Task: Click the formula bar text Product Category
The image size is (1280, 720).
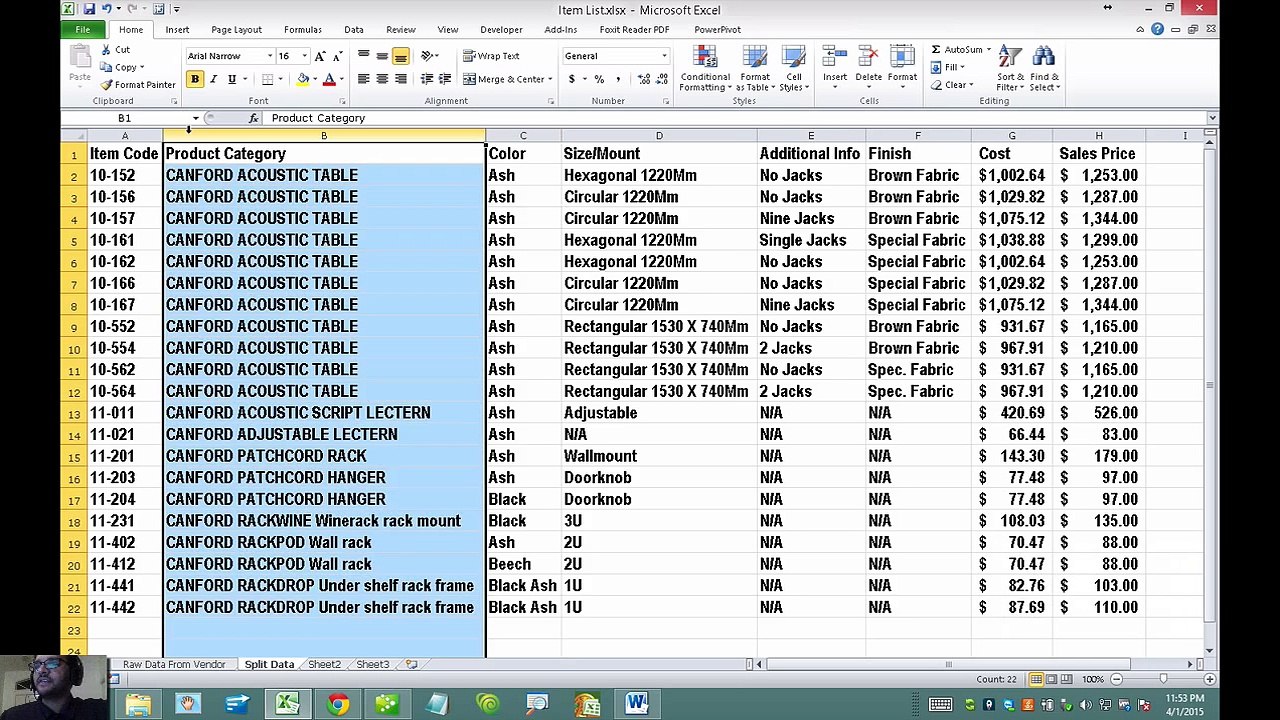Action: click(x=318, y=118)
